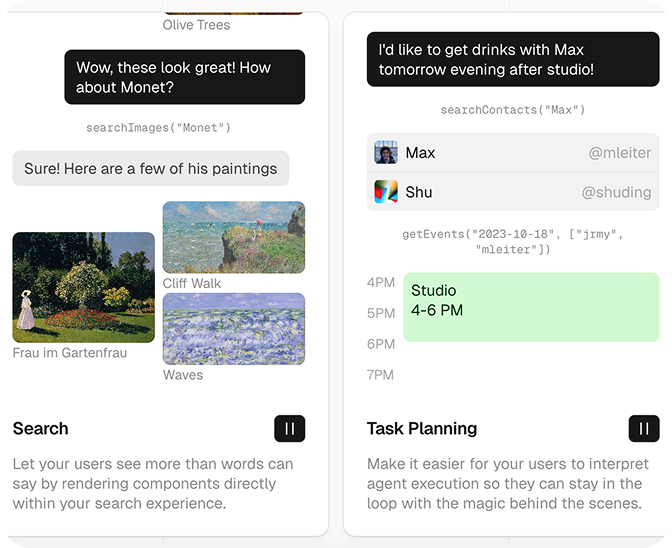Open the Cliff Walk painting thumbnail
The height and width of the screenshot is (548, 672).
click(x=234, y=237)
